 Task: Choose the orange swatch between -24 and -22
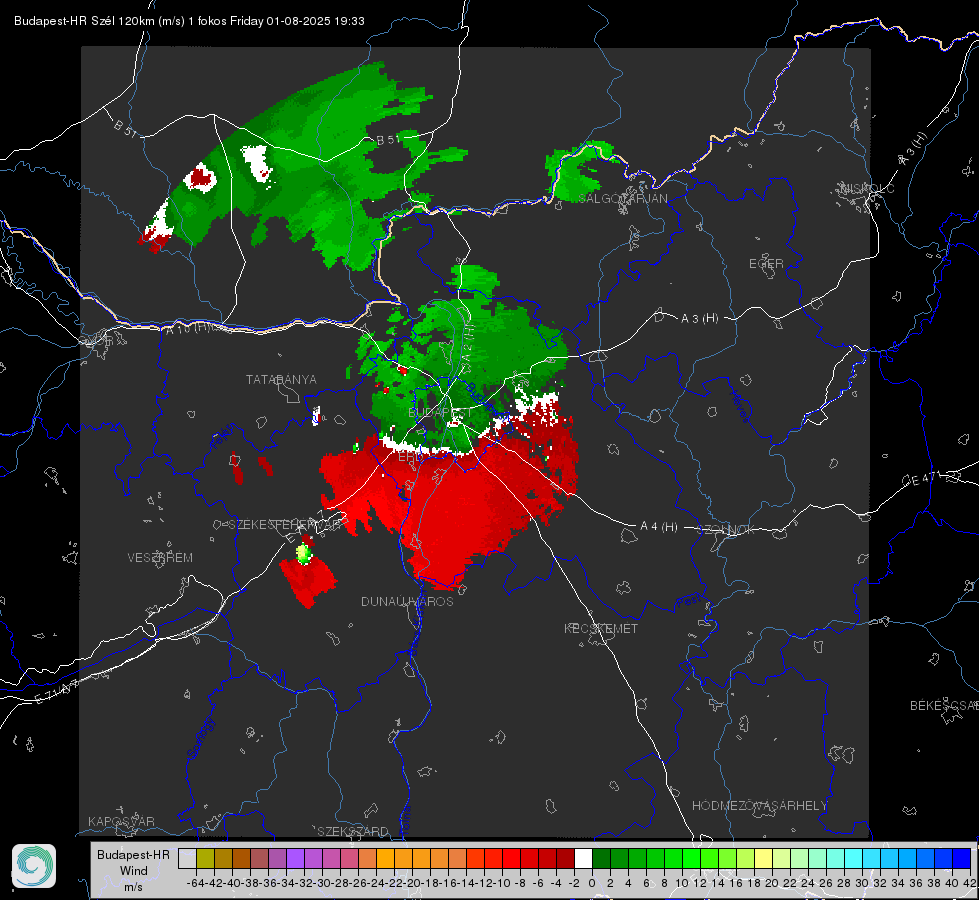pos(385,859)
